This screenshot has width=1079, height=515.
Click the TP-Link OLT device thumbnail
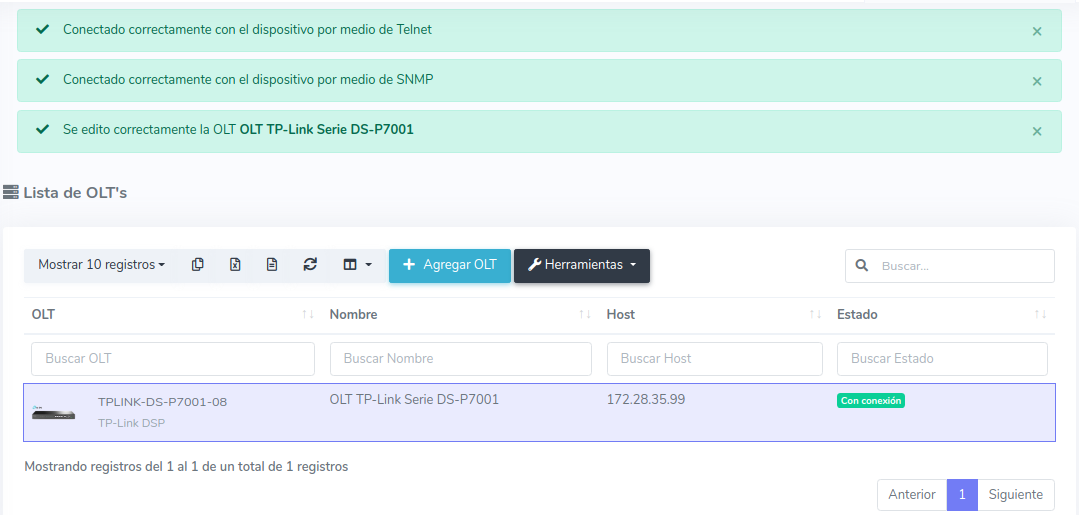pyautogui.click(x=53, y=413)
